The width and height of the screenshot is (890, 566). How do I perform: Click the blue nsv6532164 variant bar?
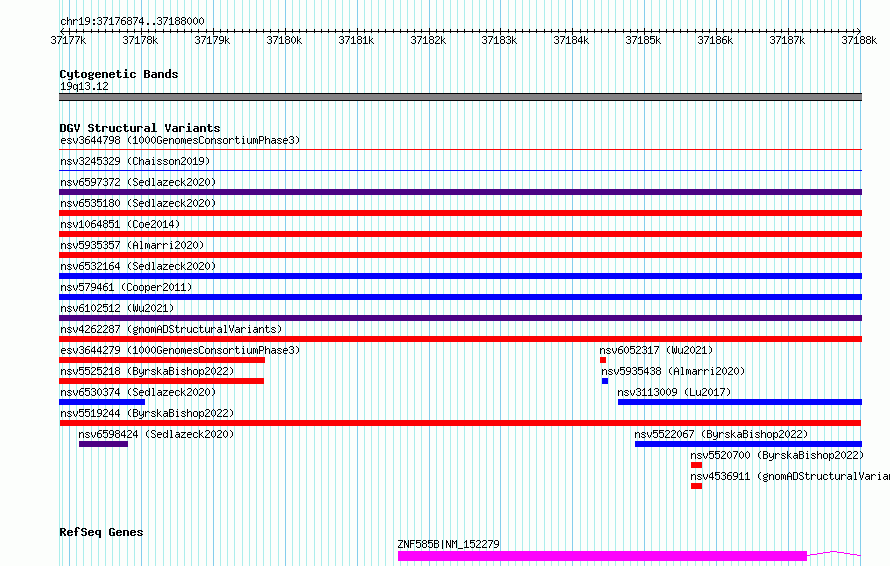(460, 276)
